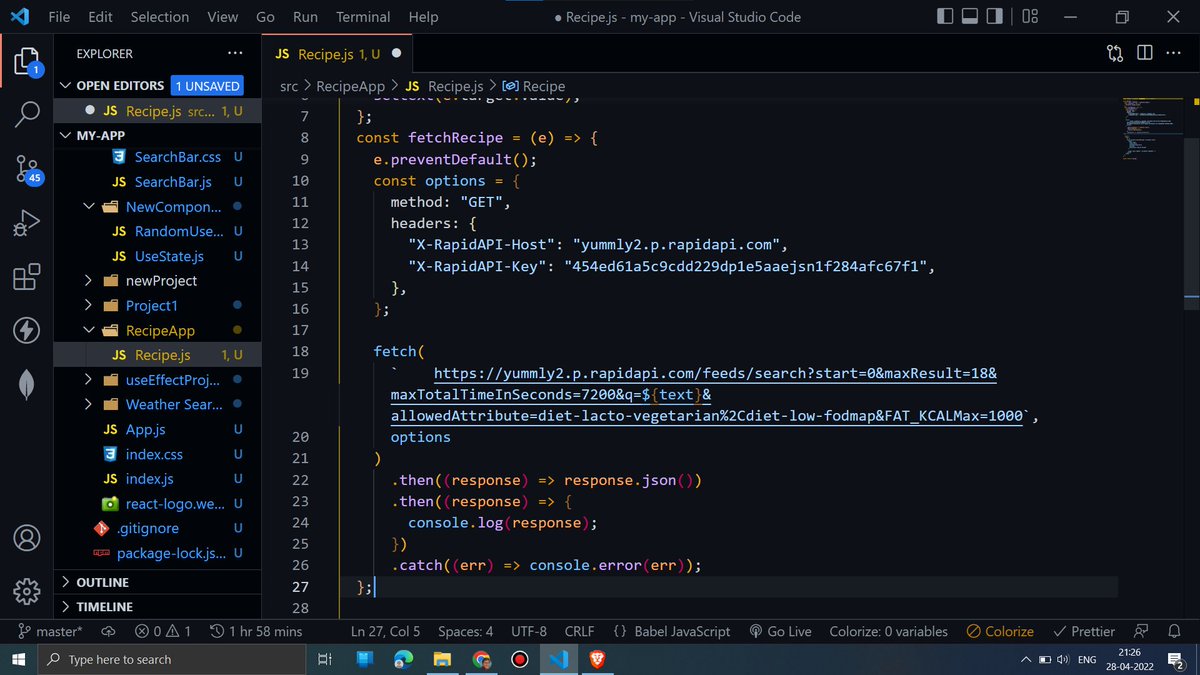Click Synchronize Changes cloud icon in status bar

108,631
